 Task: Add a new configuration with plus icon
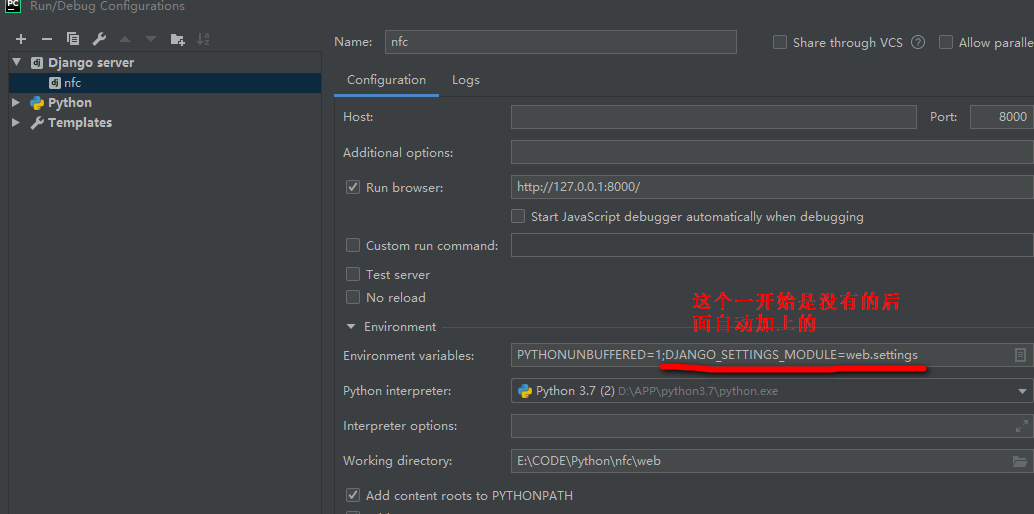click(20, 39)
